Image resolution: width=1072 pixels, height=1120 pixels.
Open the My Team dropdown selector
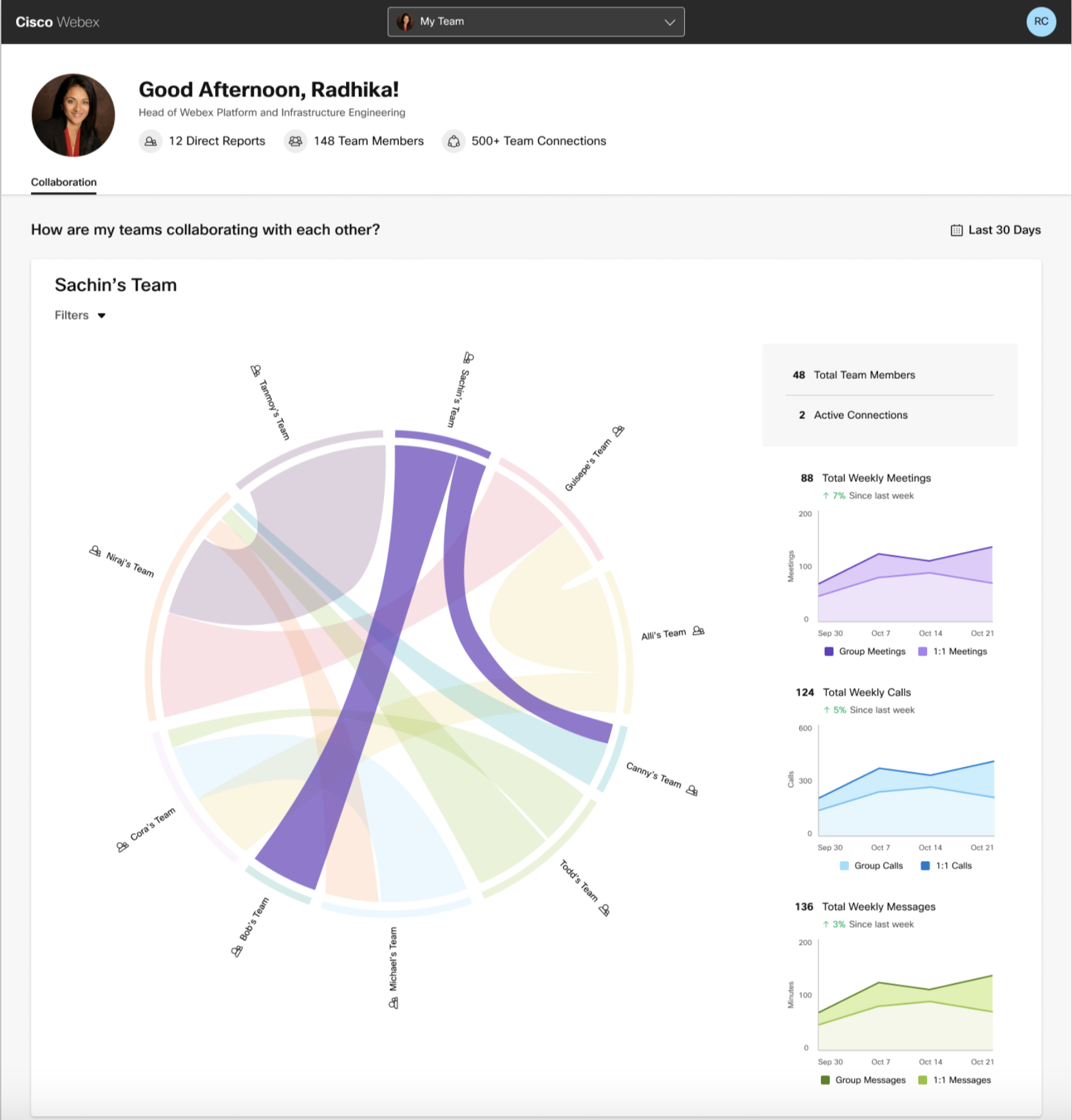point(535,22)
